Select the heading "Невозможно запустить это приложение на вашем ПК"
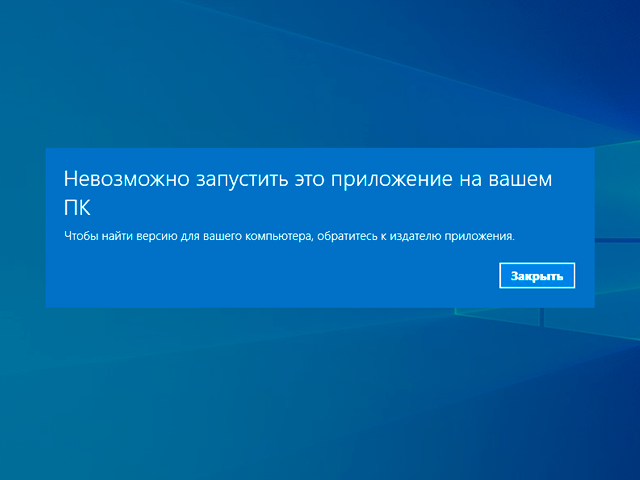Image resolution: width=640 pixels, height=480 pixels. point(308,193)
